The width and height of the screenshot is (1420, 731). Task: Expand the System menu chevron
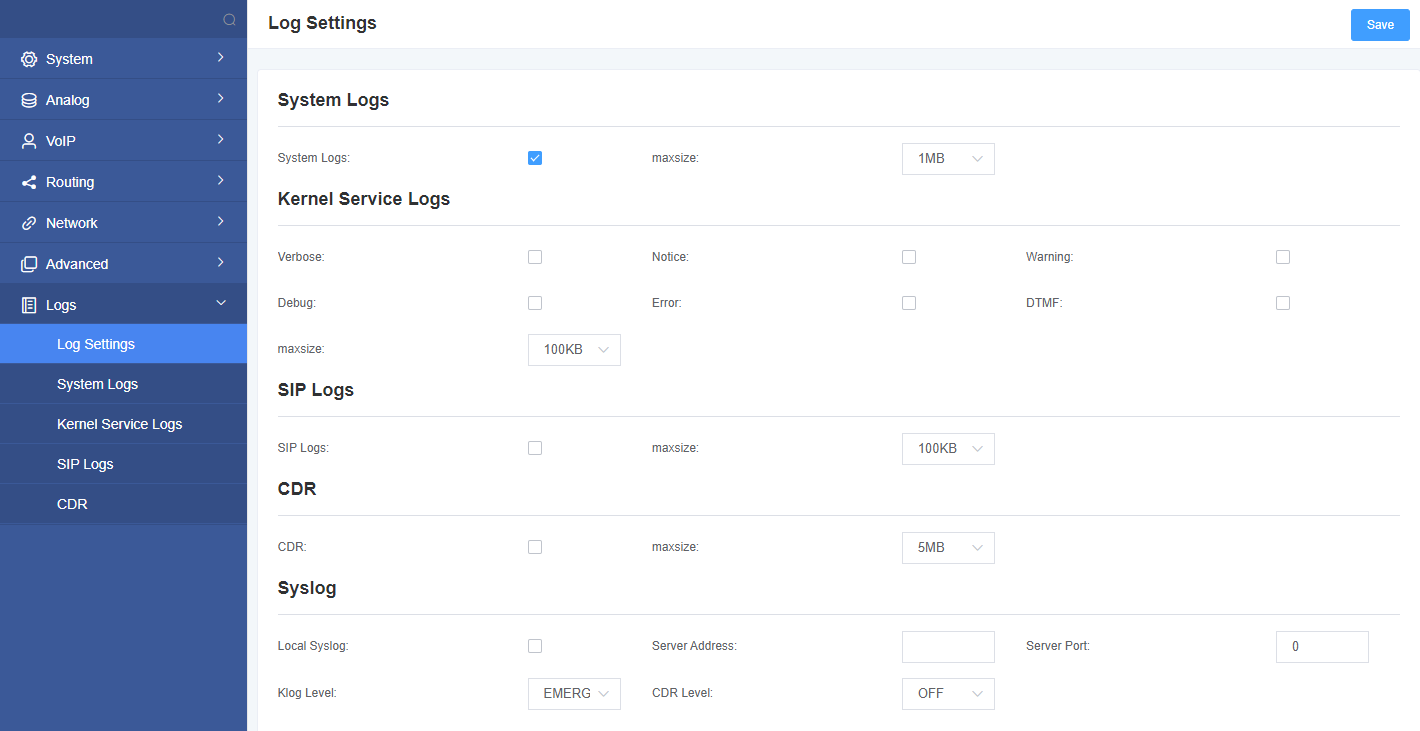tap(220, 58)
